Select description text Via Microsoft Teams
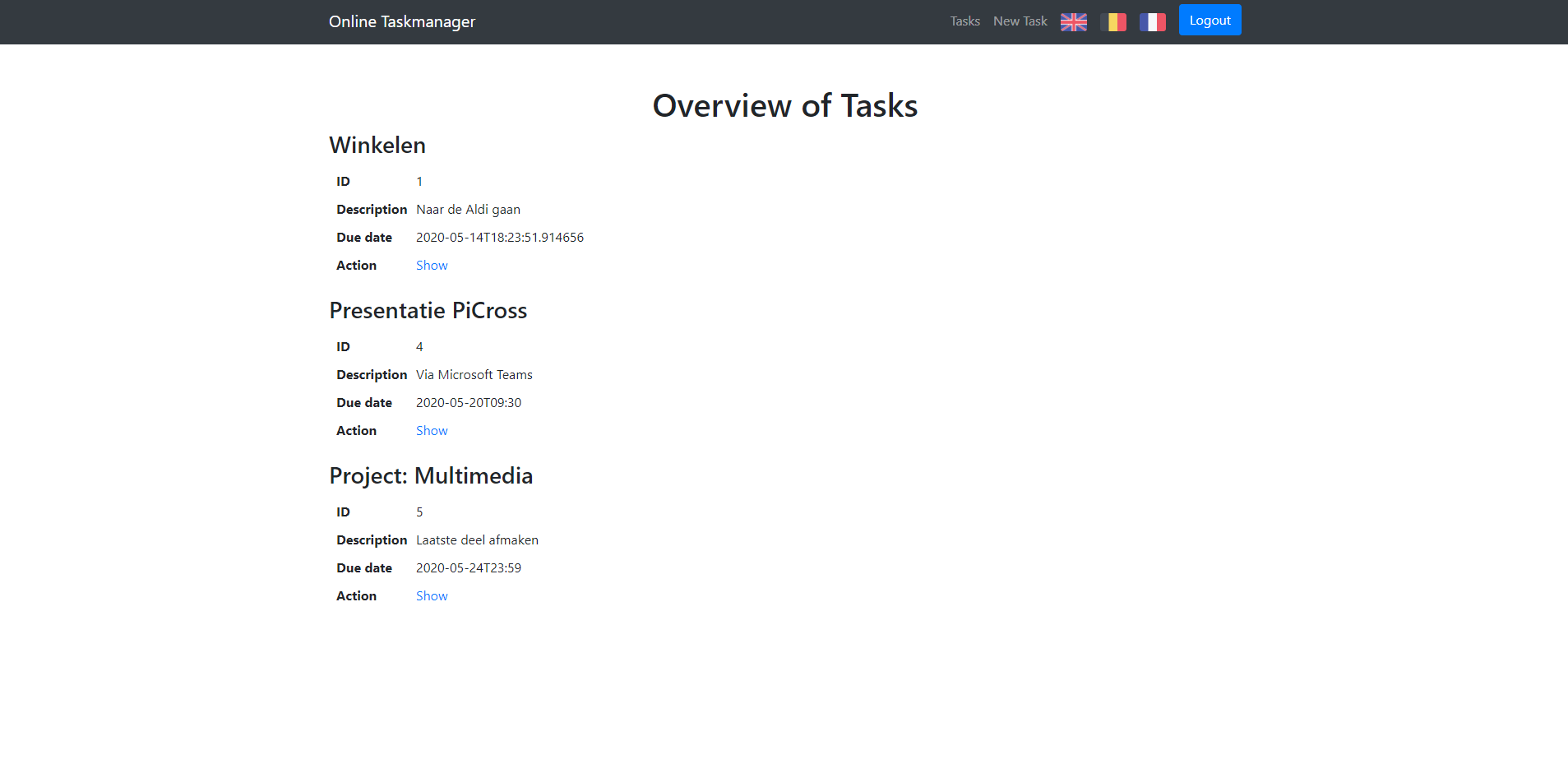Screen dimensions: 1568x764 [x=474, y=375]
